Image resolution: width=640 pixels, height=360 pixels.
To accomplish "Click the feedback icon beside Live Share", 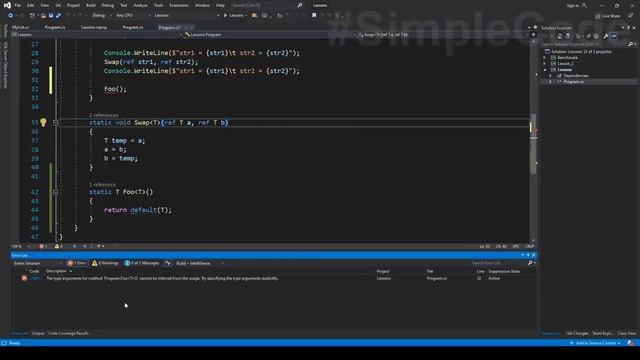I will 631,16.
